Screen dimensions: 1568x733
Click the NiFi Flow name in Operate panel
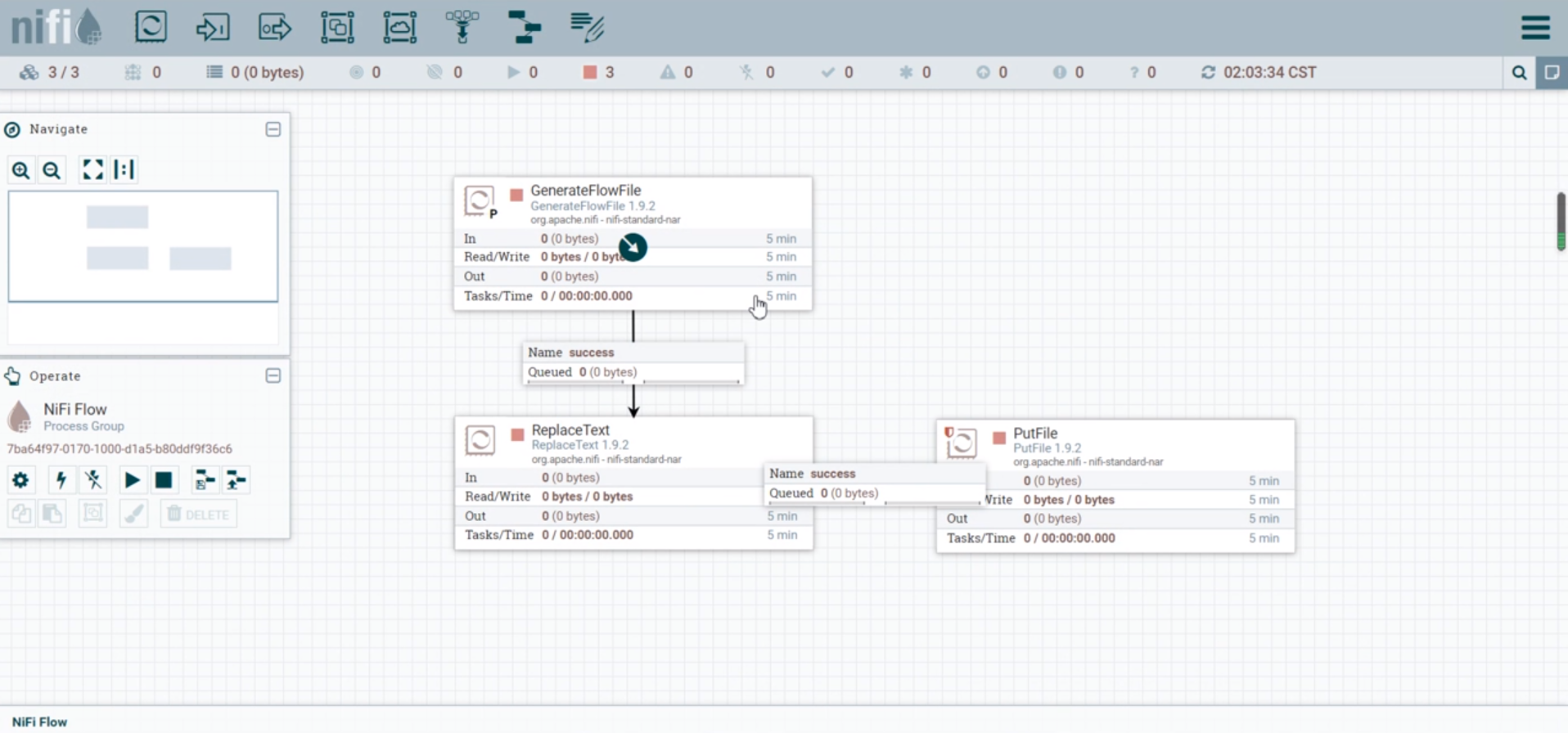click(75, 409)
